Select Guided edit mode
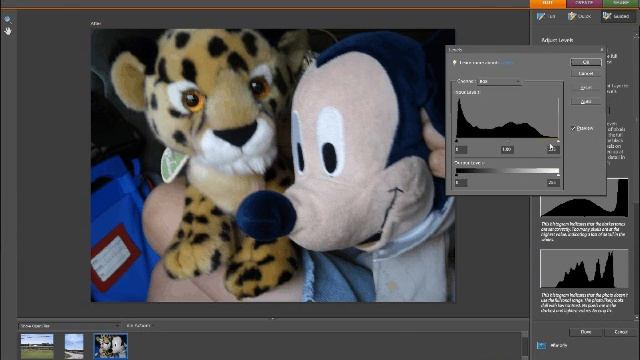The height and width of the screenshot is (360, 640). point(618,16)
